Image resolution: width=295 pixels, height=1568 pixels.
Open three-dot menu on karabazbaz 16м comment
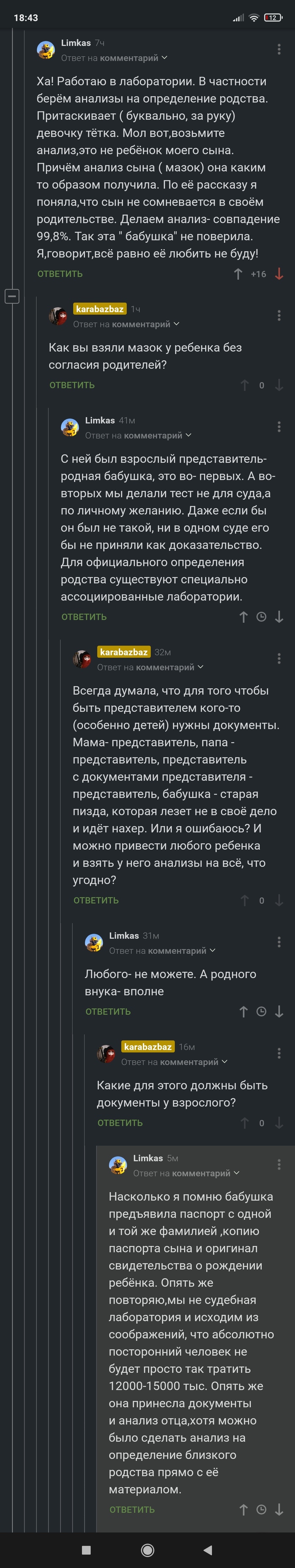[279, 1053]
